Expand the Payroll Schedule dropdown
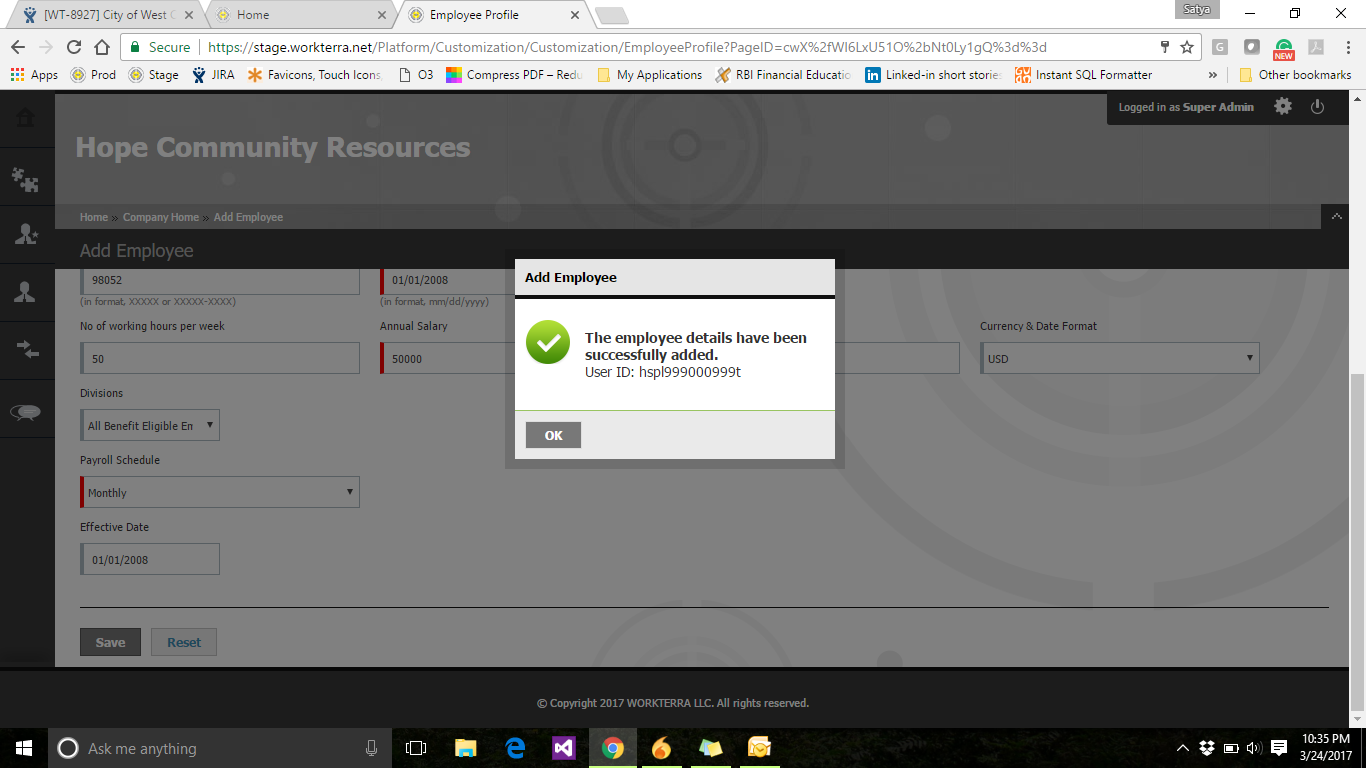Viewport: 1366px width, 768px height. click(x=219, y=492)
